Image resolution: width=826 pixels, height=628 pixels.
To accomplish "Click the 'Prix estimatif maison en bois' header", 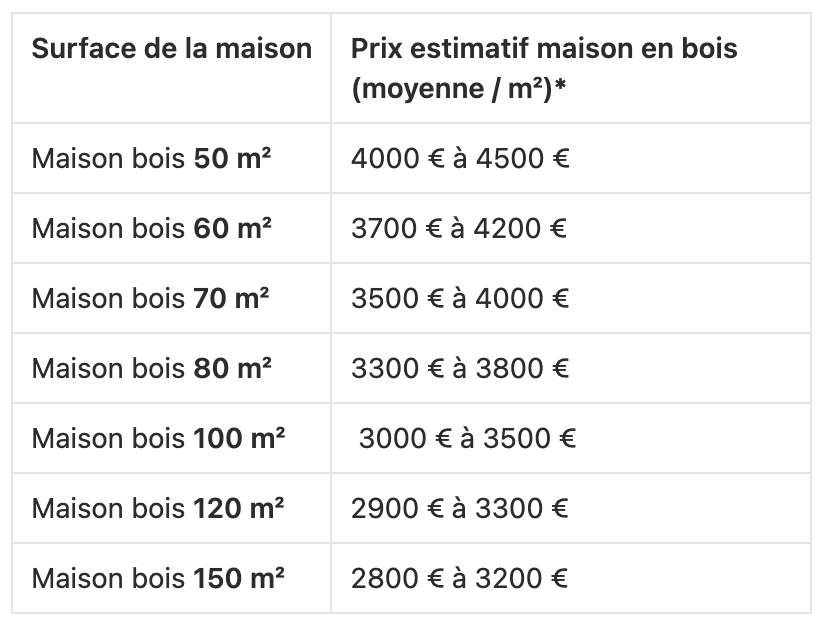I will 544,49.
